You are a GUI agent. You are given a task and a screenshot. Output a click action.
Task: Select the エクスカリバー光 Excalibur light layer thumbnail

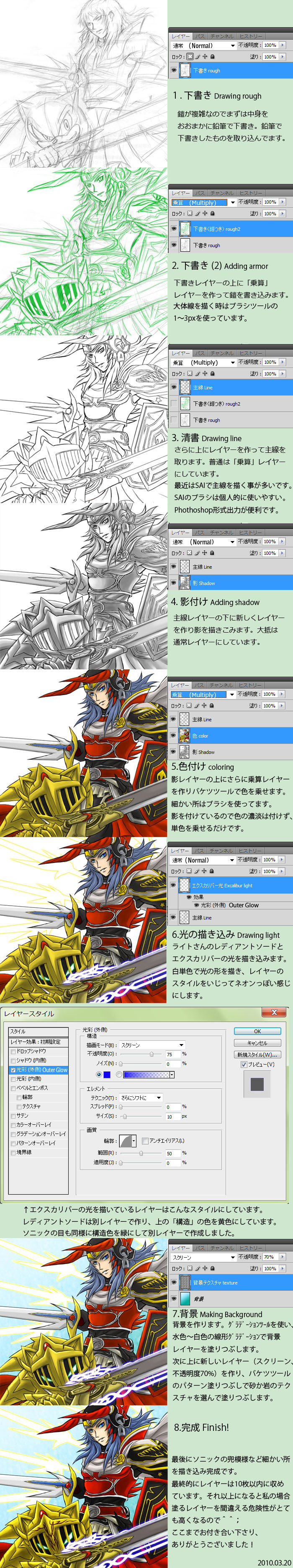[x=185, y=885]
